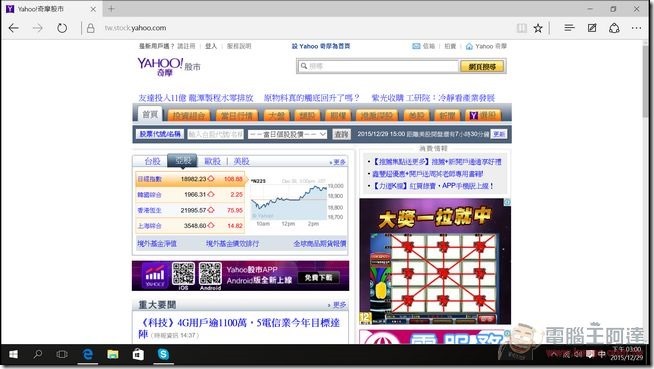Click the stock code input field
The width and height of the screenshot is (654, 369).
coord(216,134)
